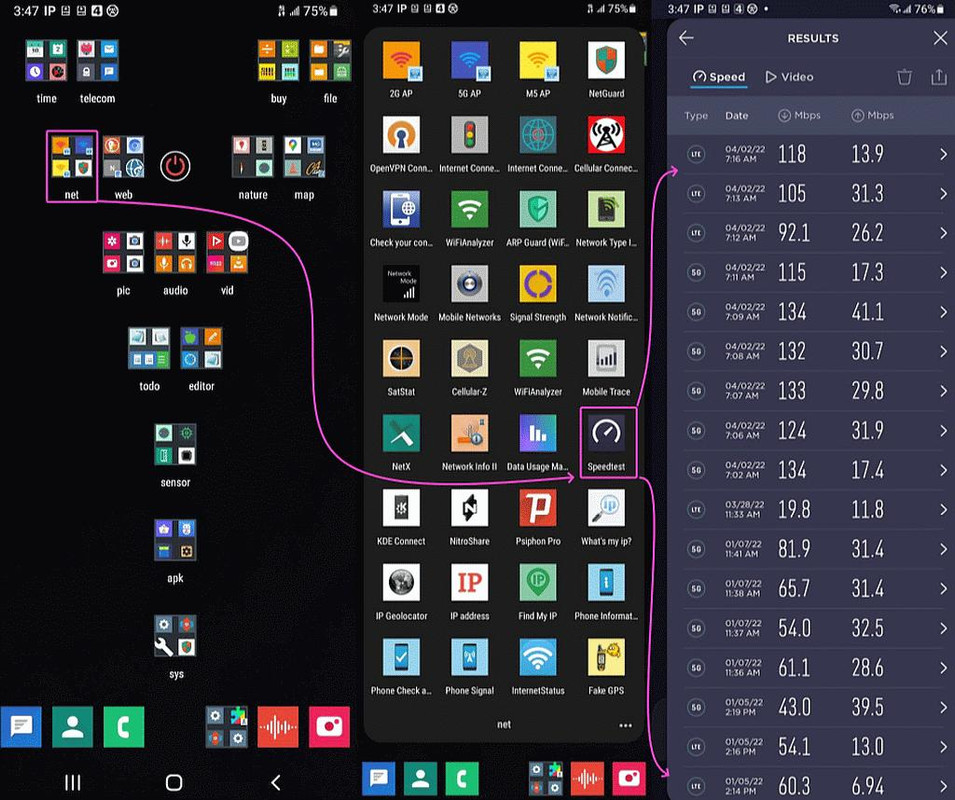Launch the Speedtest app
Viewport: 955px width, 800px height.
(606, 433)
